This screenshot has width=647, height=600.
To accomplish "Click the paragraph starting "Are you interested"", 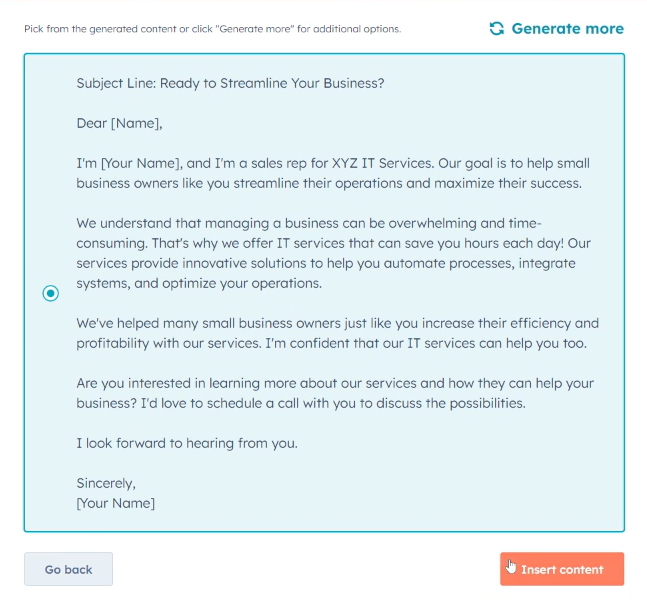I will 335,394.
